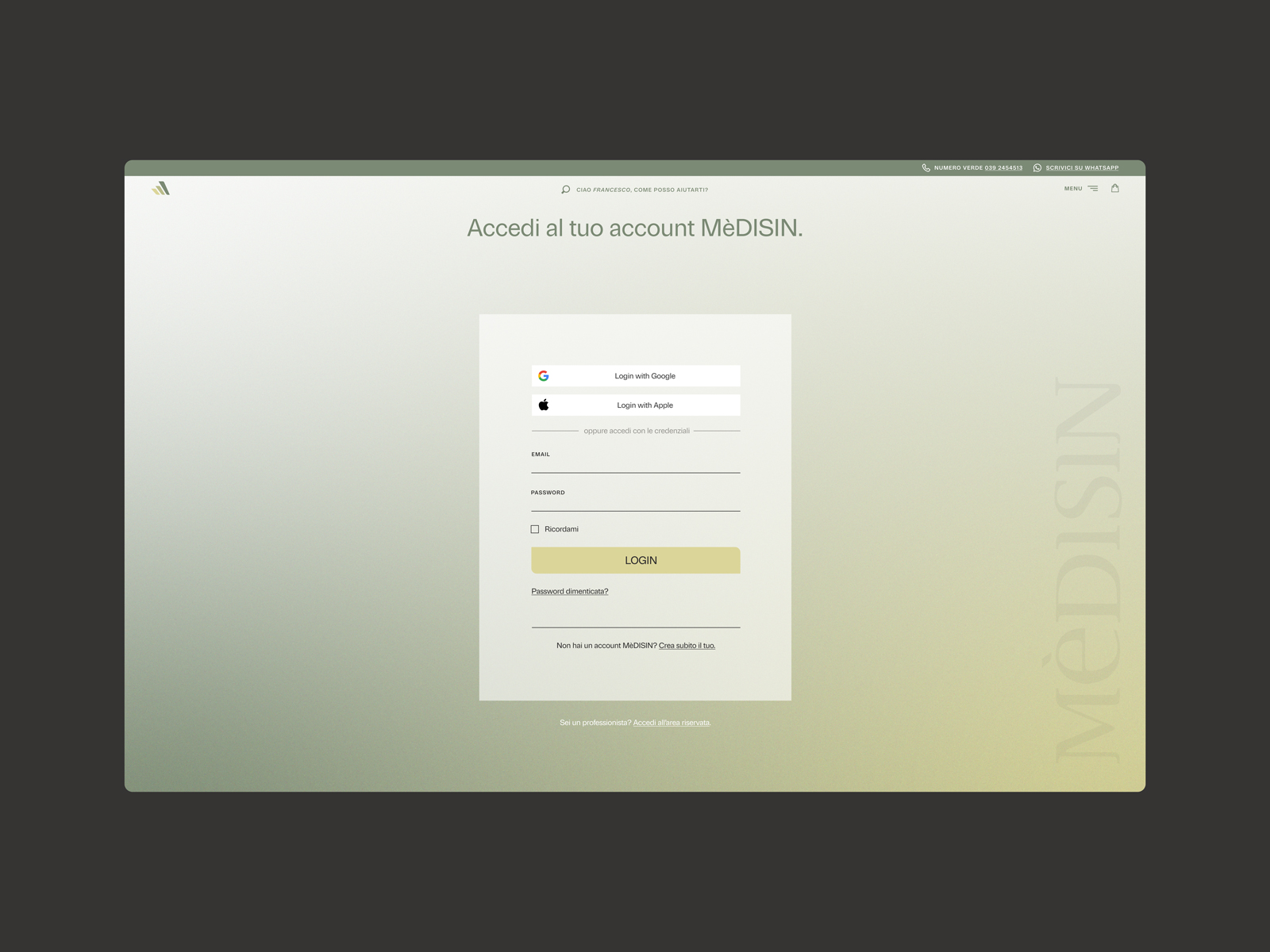Click the heading 'Accedi al tuo account MèDISIN.'

635,228
